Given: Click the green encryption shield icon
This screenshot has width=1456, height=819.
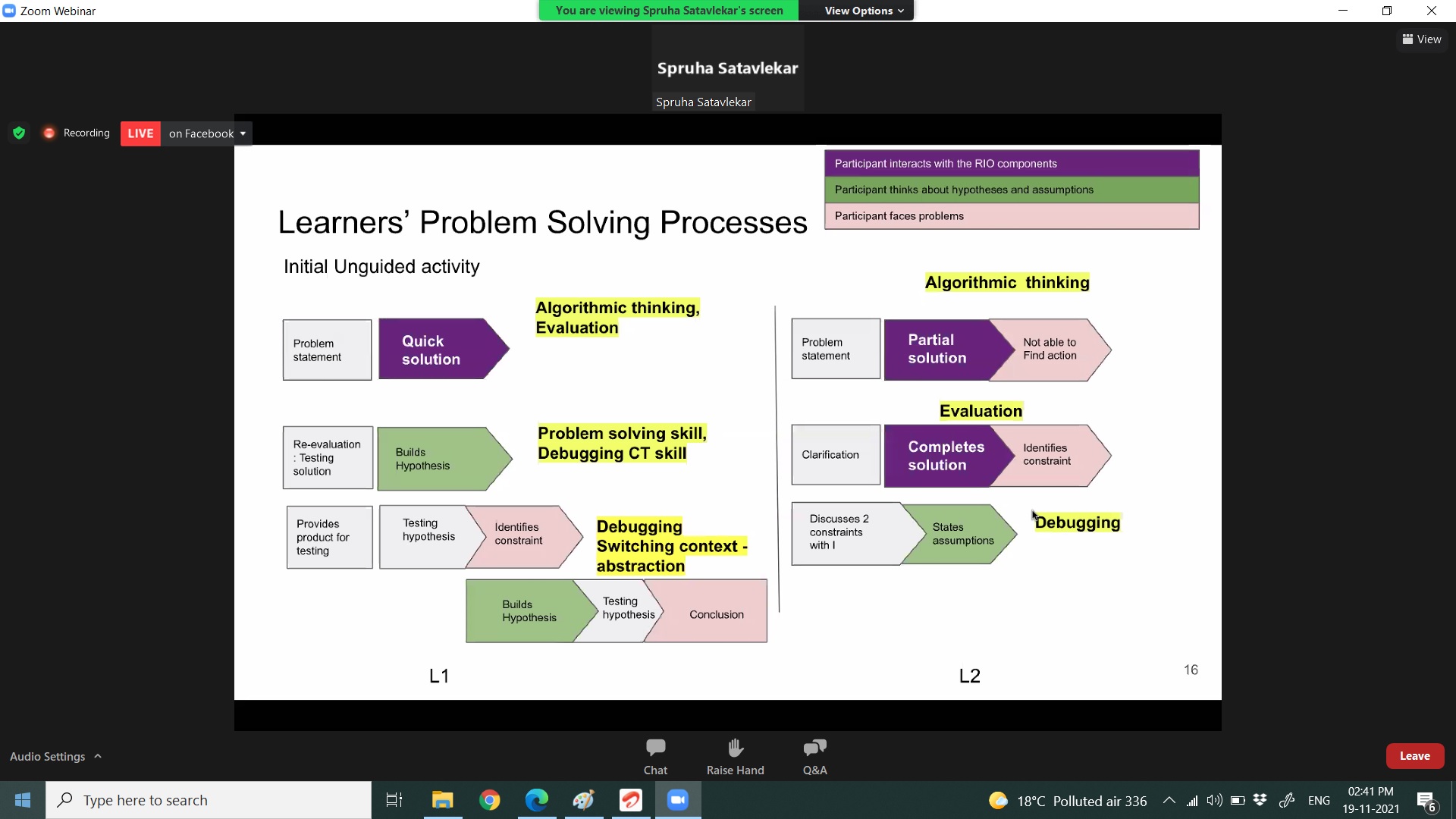Looking at the screenshot, I should click(19, 133).
